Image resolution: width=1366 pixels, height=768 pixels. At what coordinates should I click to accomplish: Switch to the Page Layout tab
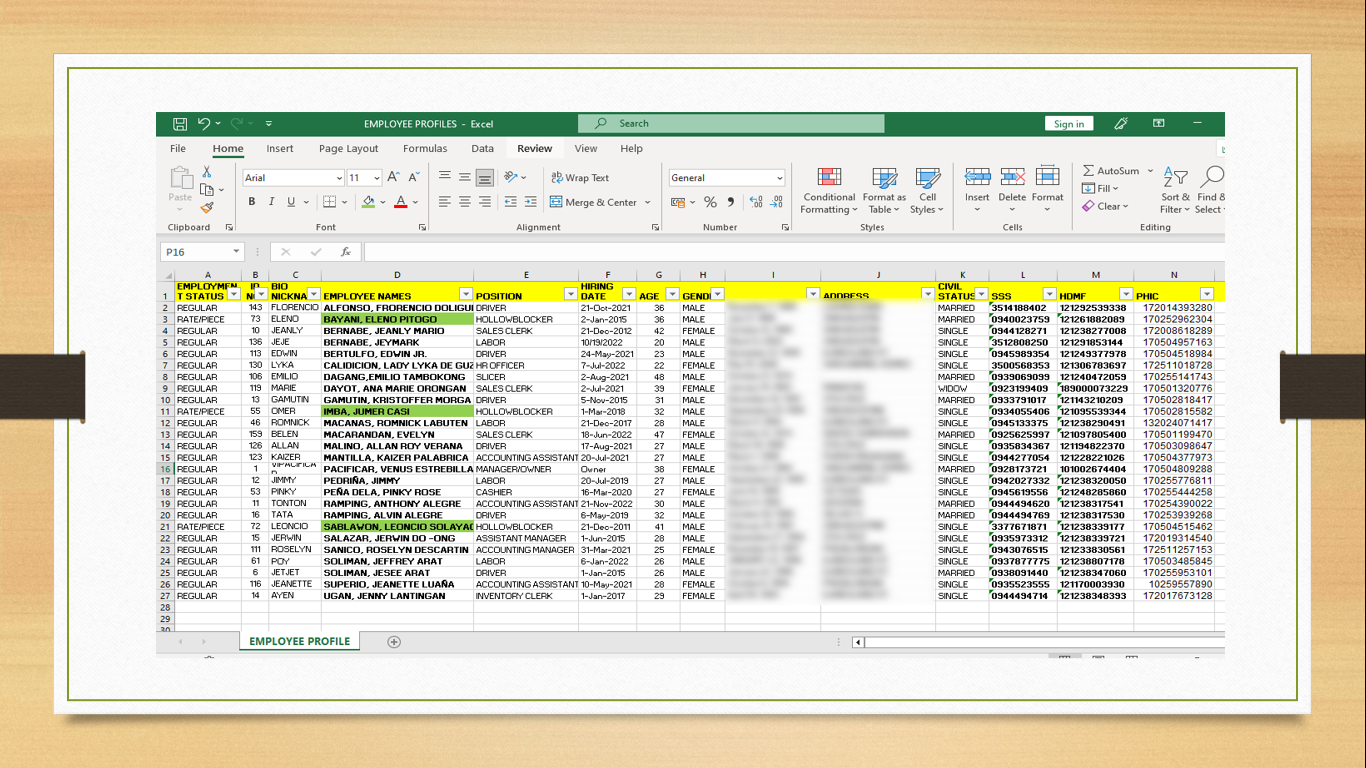pyautogui.click(x=349, y=149)
